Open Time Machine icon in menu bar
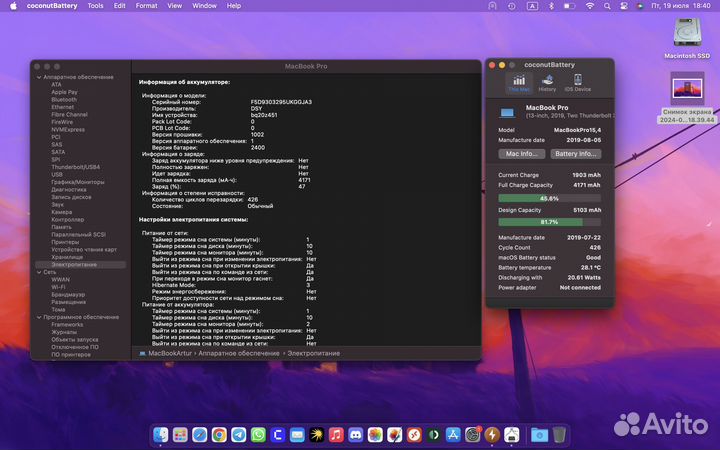Screen dimensions: 720x450 (x=512, y=6)
